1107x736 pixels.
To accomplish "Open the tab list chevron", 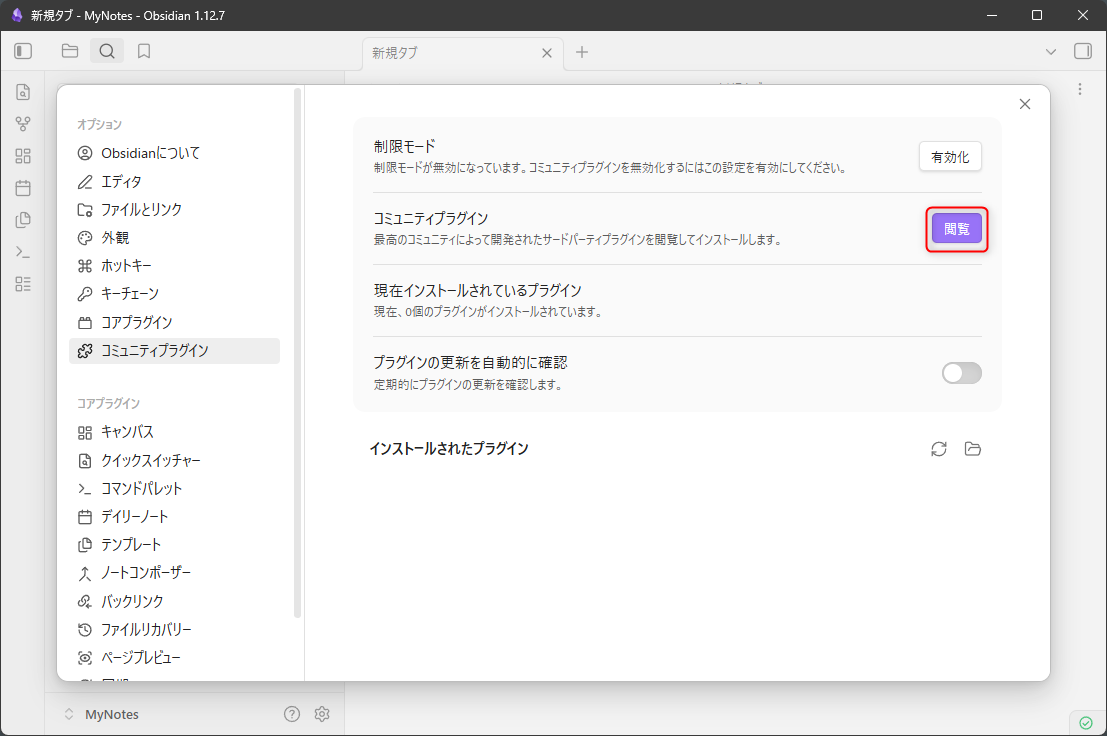I will [1051, 52].
